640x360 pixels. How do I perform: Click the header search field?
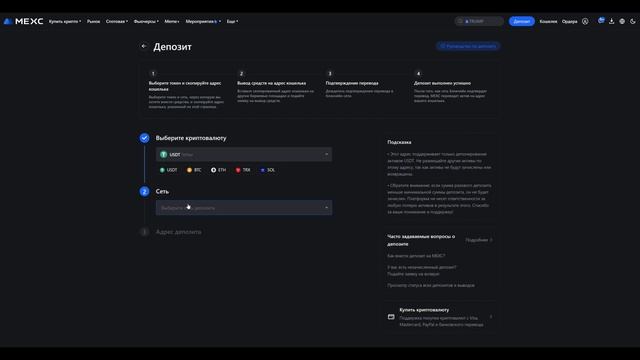pos(479,21)
